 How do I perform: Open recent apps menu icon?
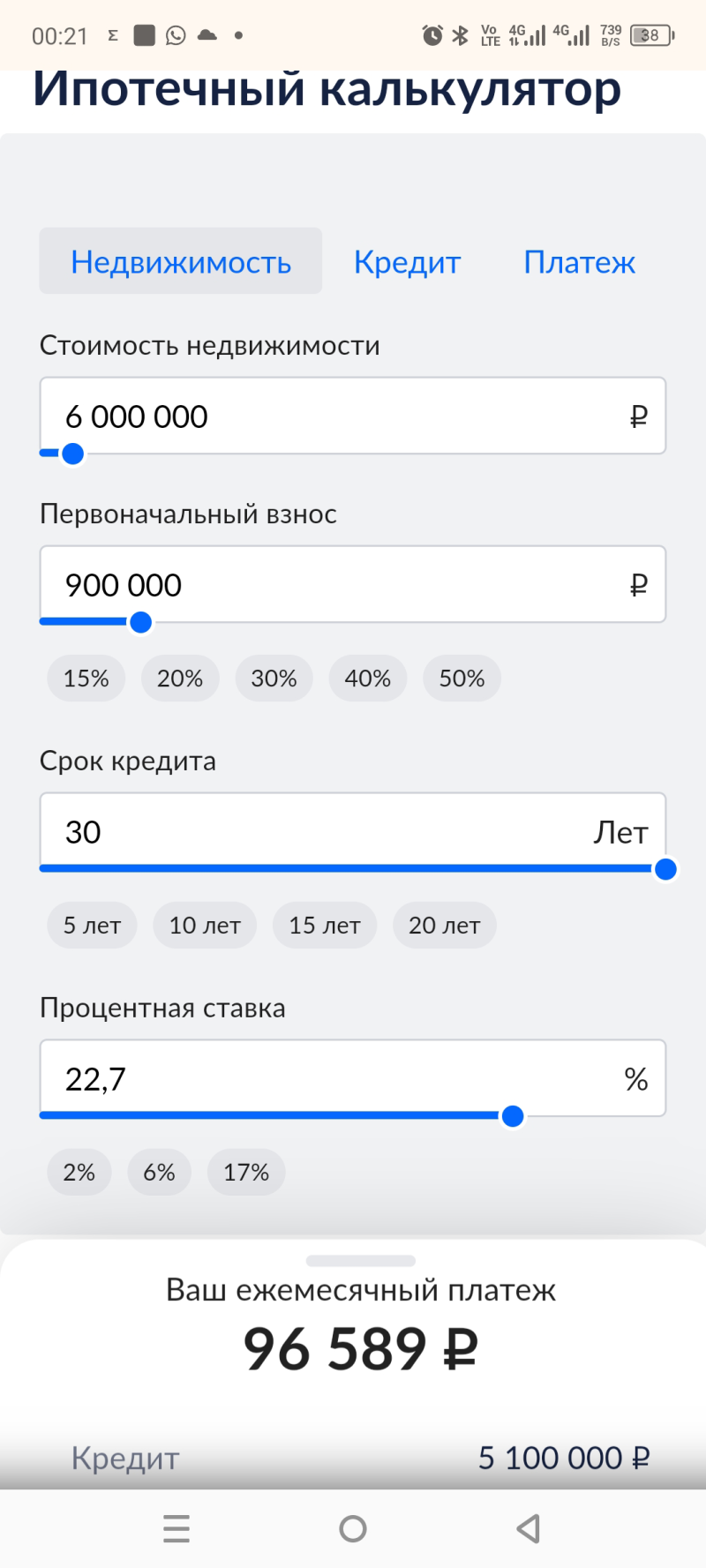[176, 1528]
